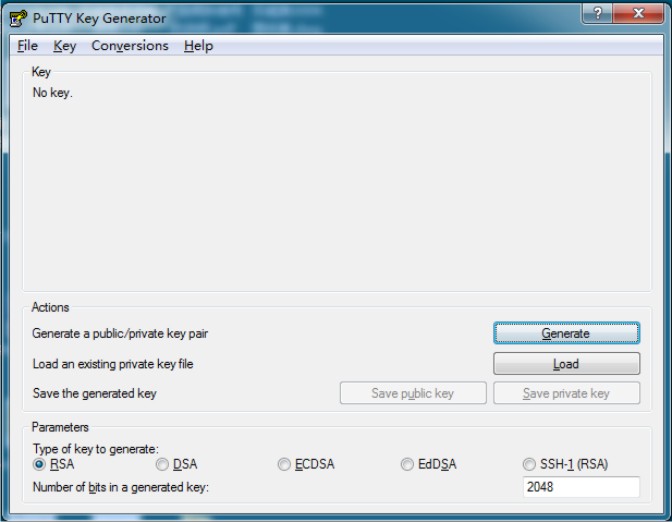
Task: Click the 'No key.' status text
Action: coord(53,93)
